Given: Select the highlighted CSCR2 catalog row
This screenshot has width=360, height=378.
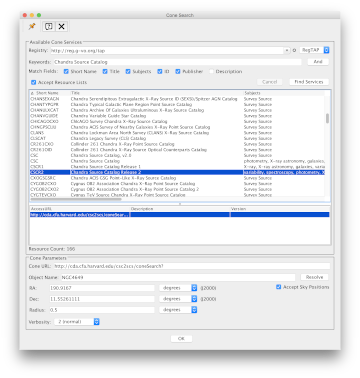Looking at the screenshot, I should [x=177, y=172].
